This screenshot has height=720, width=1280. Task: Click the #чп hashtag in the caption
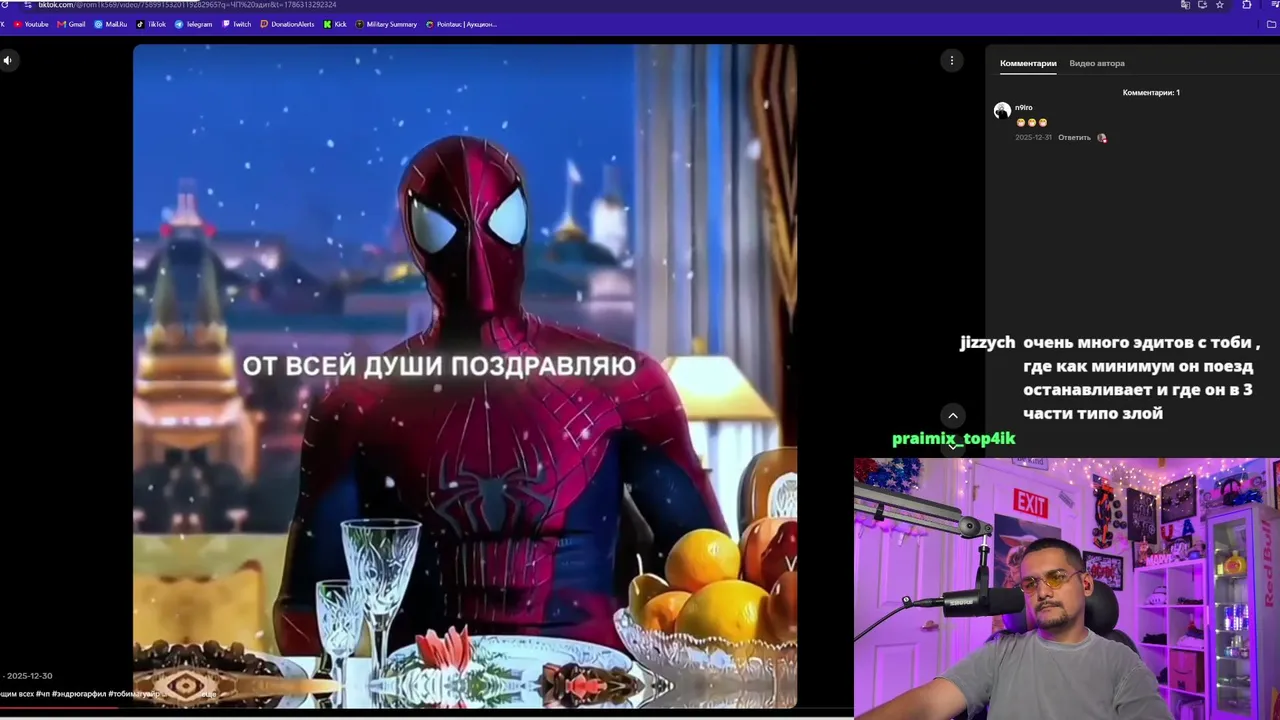click(x=43, y=693)
